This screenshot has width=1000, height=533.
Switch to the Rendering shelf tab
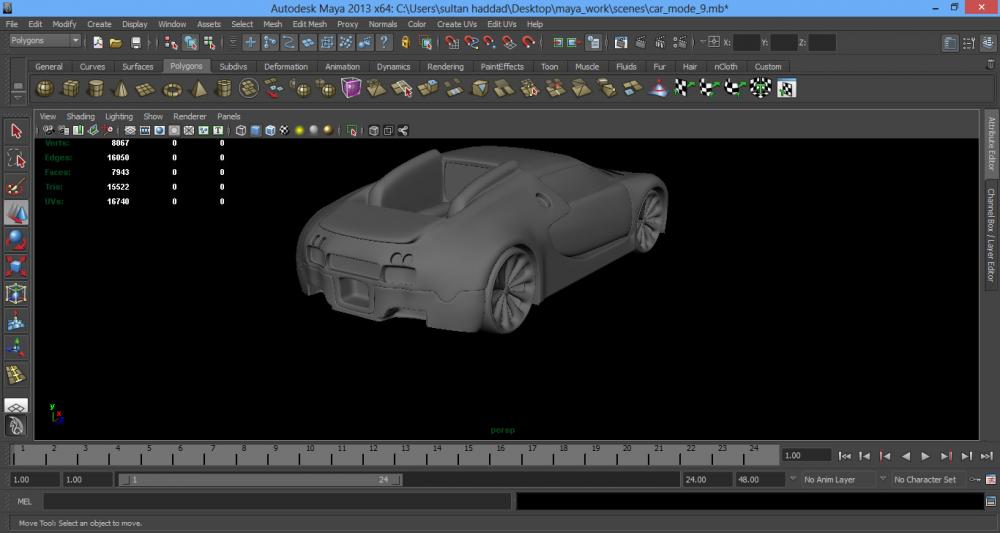[445, 67]
